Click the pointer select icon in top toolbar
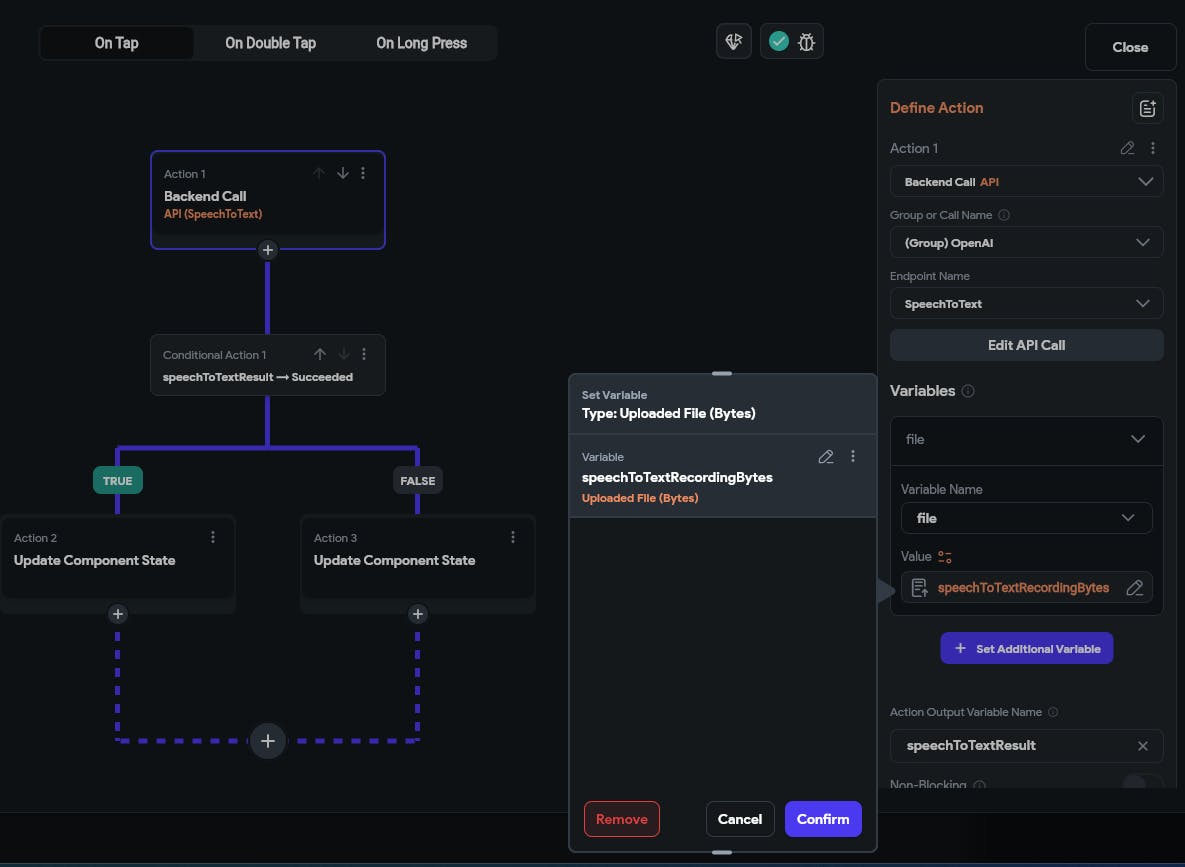This screenshot has height=867, width=1185. 734,42
